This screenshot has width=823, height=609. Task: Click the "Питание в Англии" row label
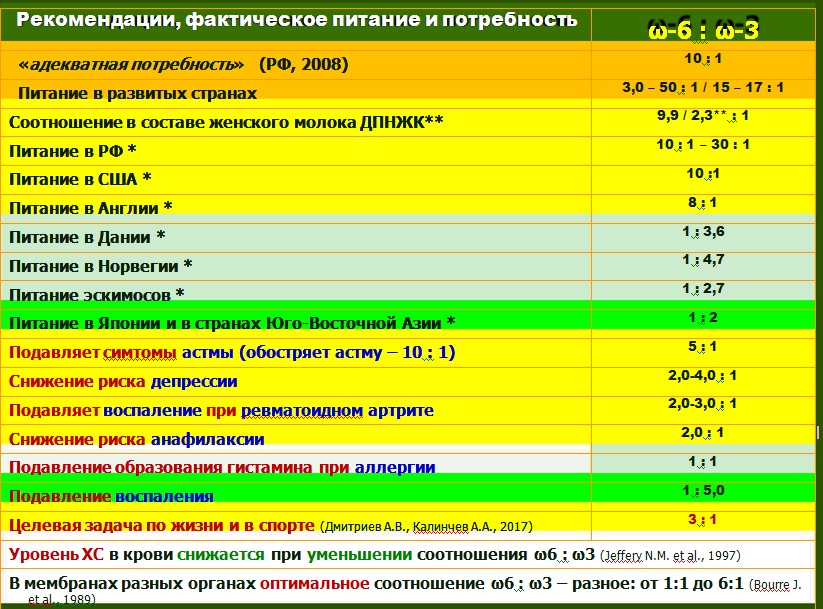90,208
